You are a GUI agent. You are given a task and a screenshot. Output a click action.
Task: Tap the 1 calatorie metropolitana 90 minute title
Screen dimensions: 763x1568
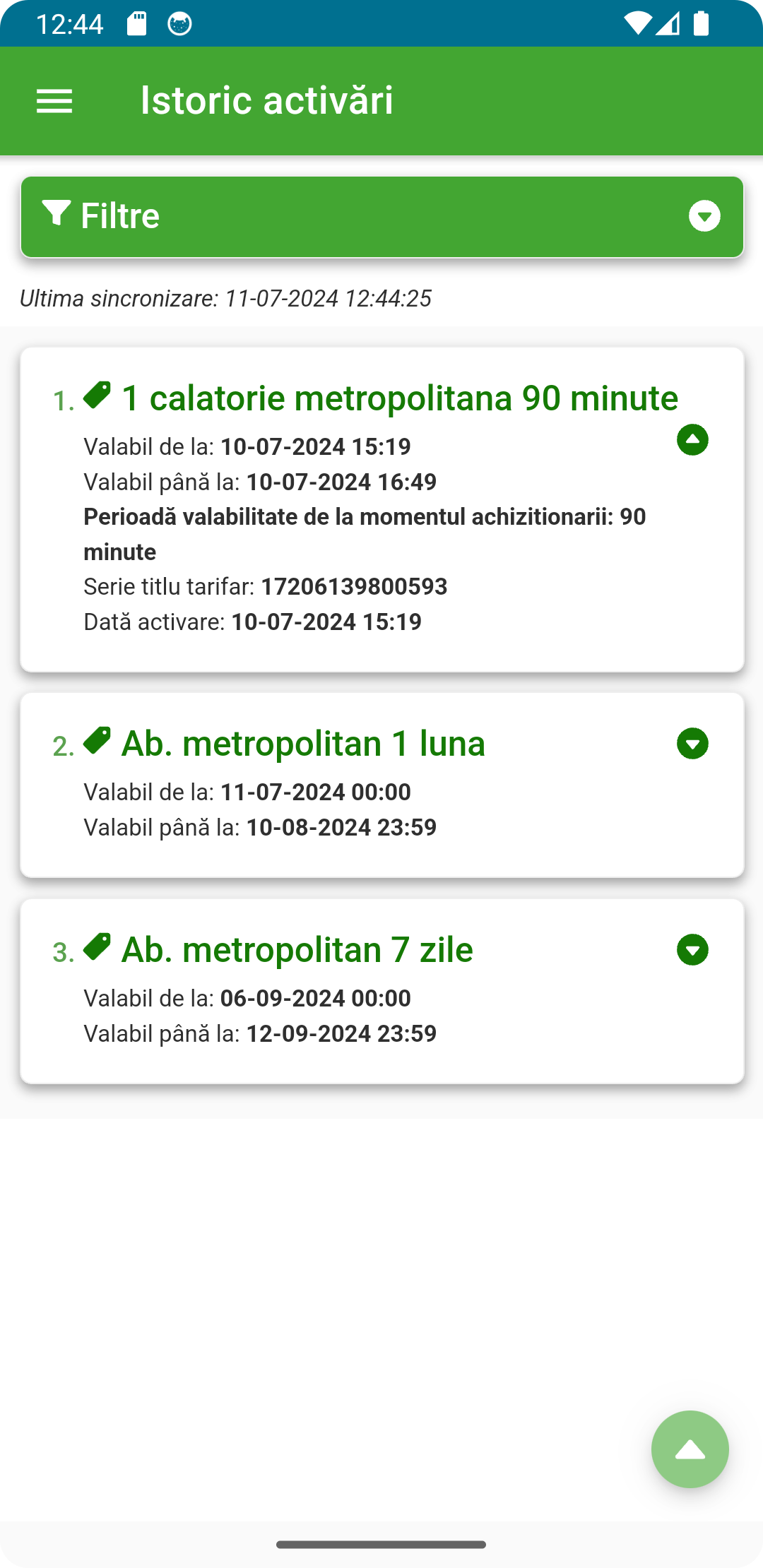click(x=400, y=398)
